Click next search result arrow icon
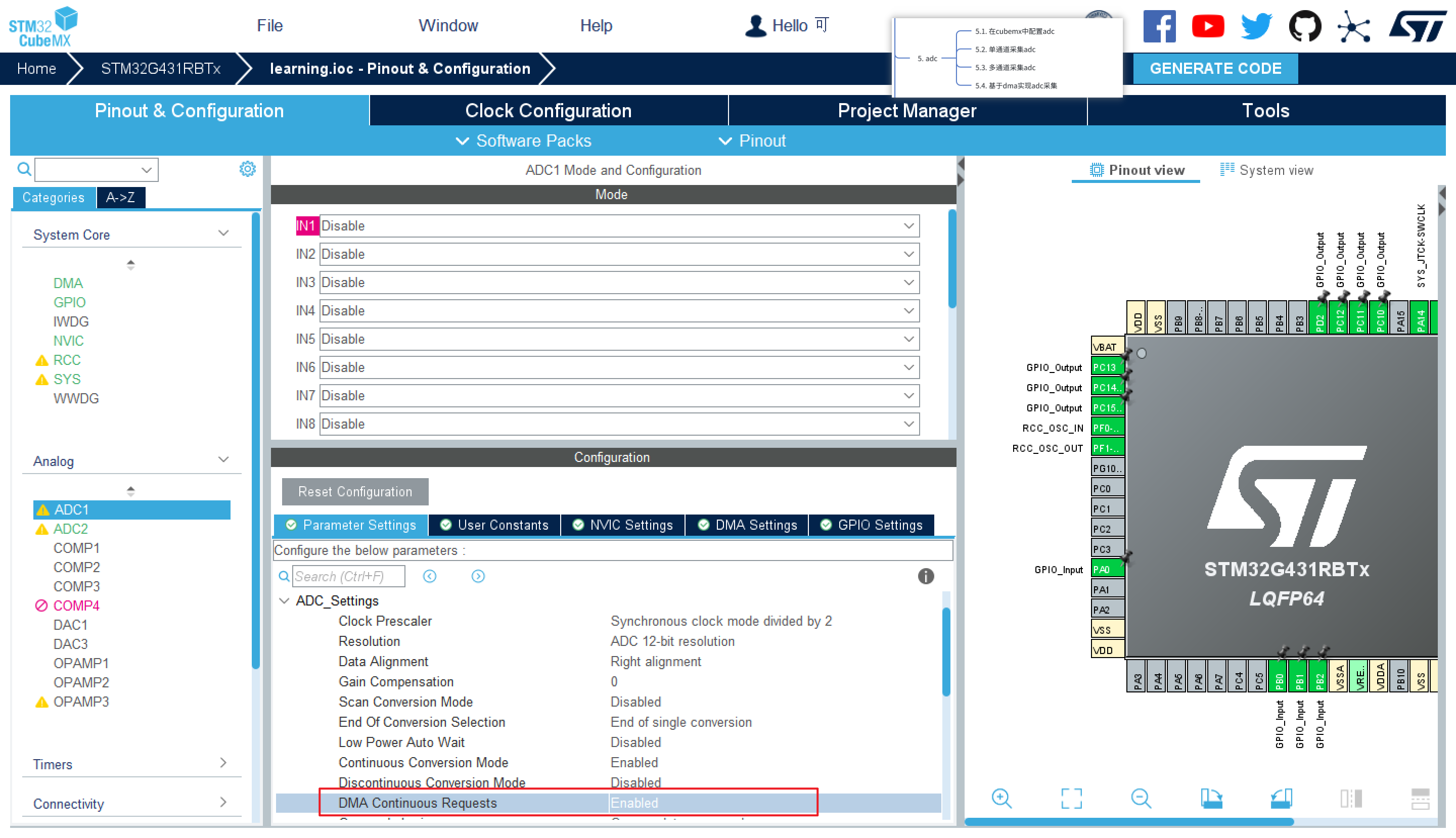The height and width of the screenshot is (838, 1456). (x=478, y=576)
